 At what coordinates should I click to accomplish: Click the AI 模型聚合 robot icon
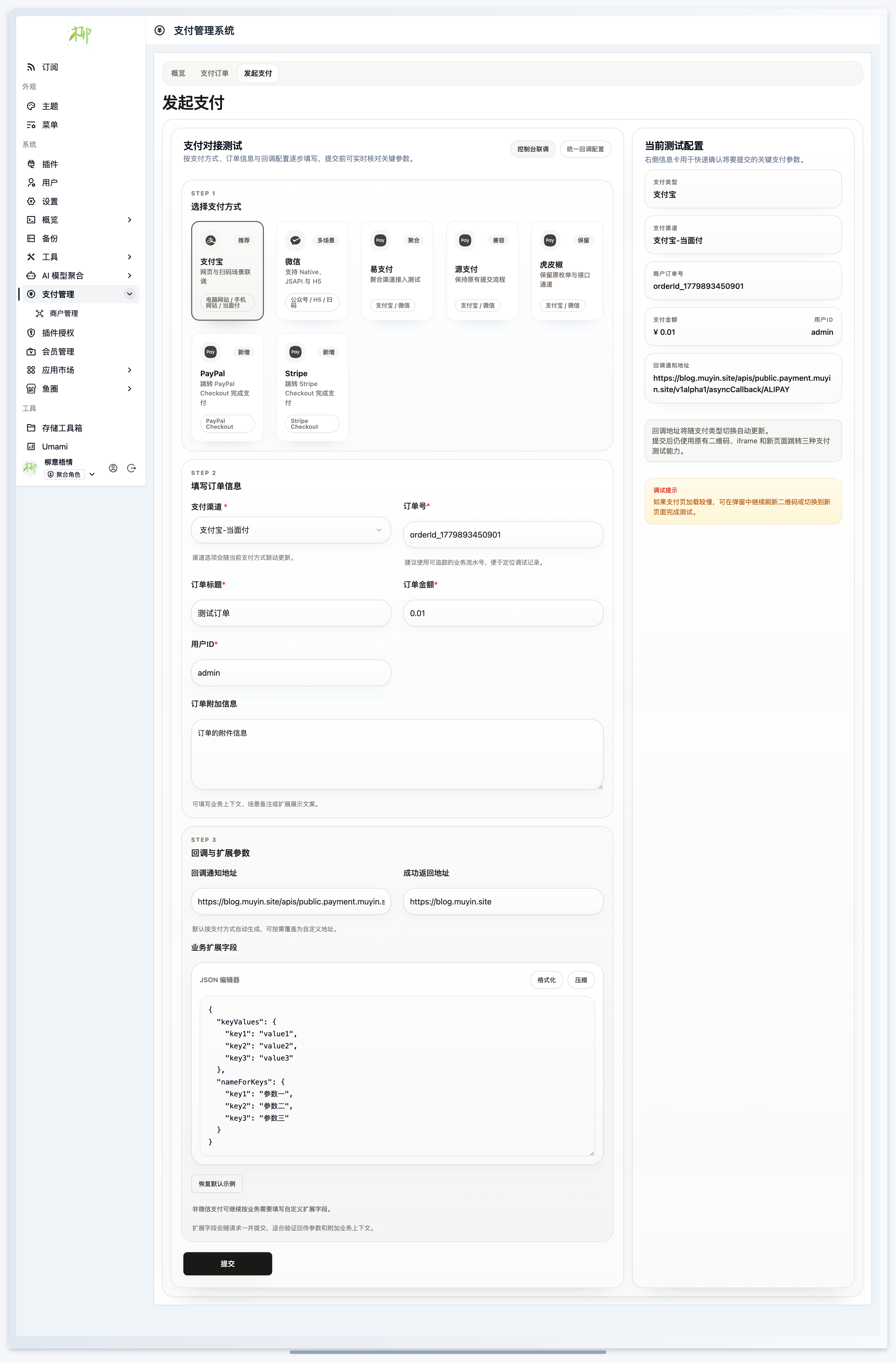click(31, 275)
